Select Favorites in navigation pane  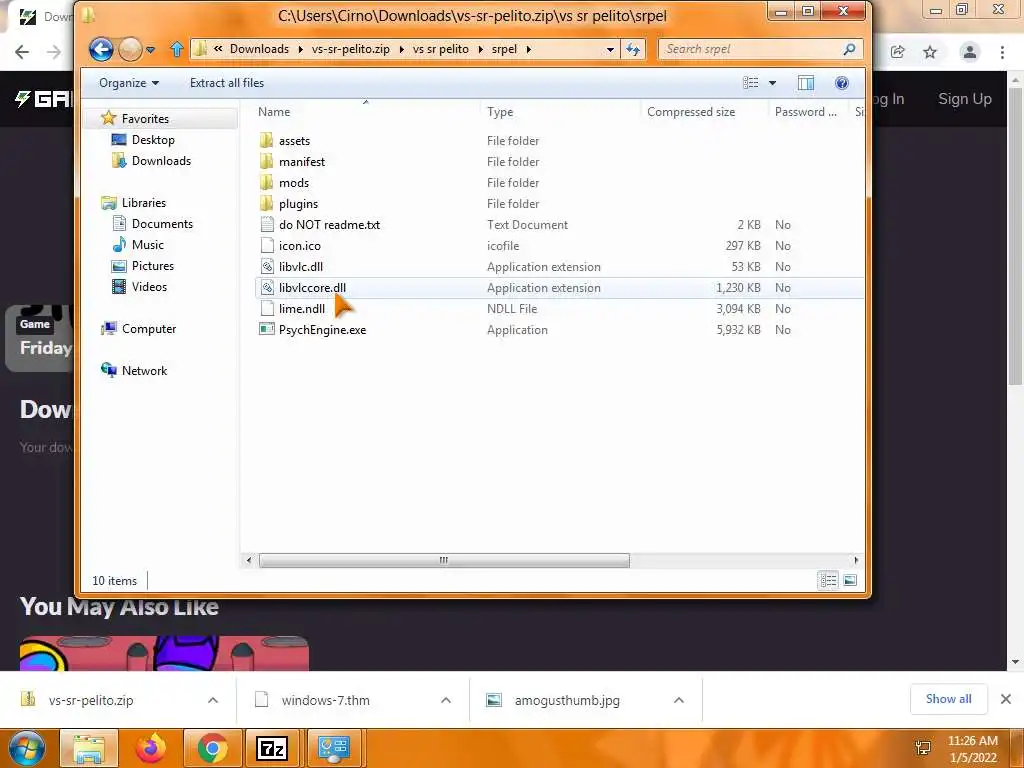(x=145, y=119)
